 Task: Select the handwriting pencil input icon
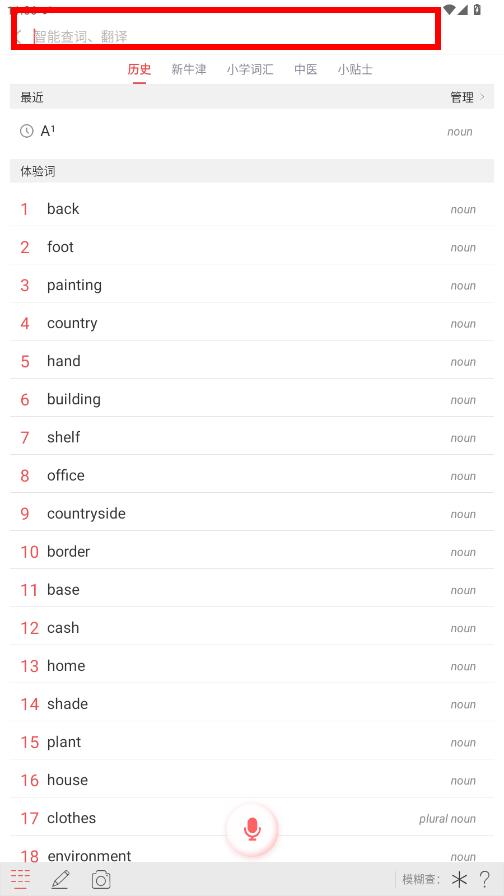pos(60,879)
